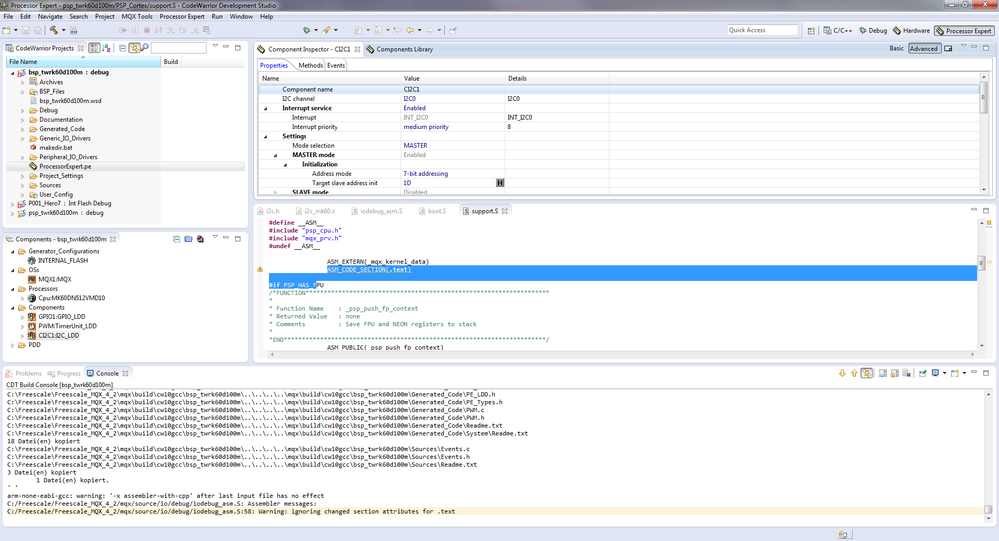Click Collapse All in CodeWarrior Projects panel

[122, 48]
